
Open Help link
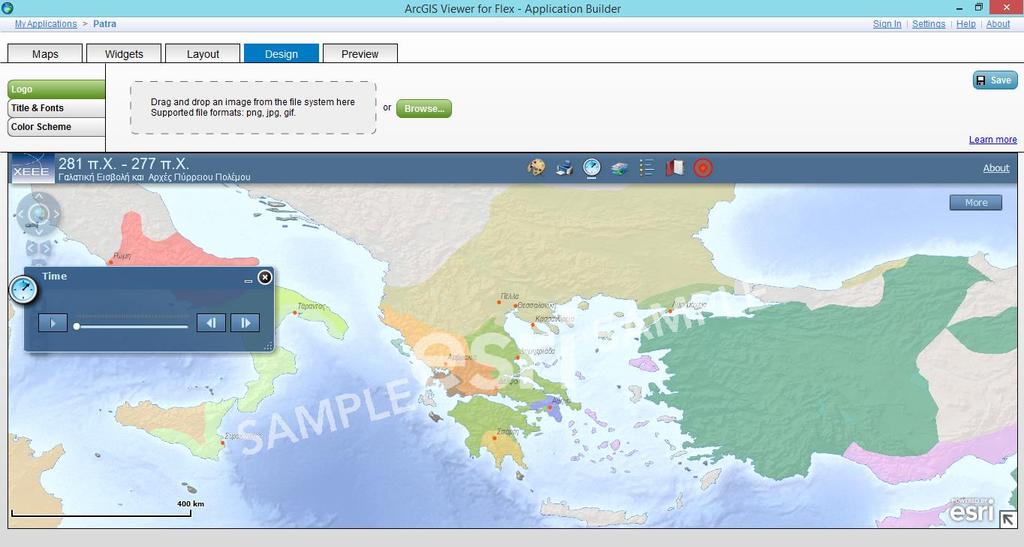[966, 23]
